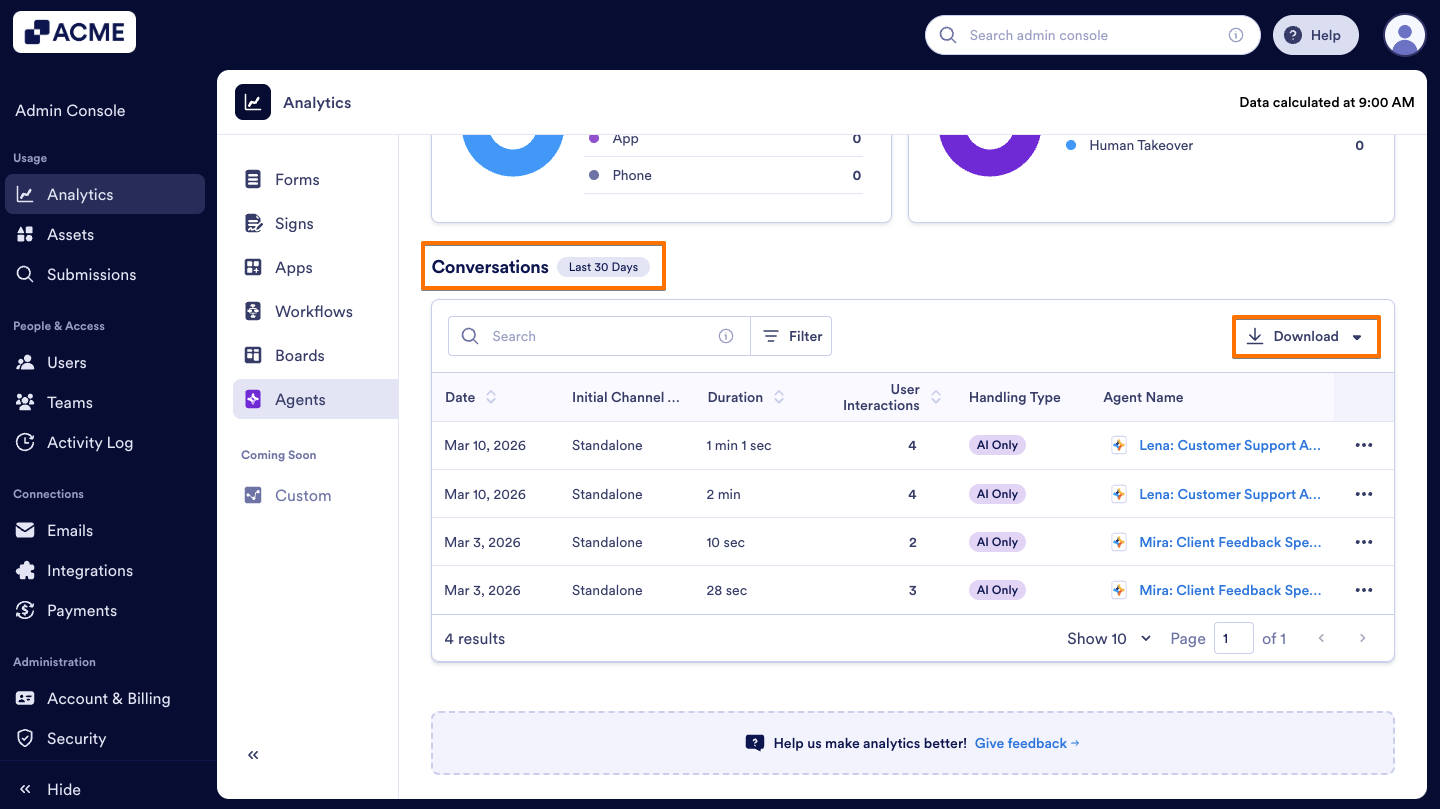Select the Boards grid icon

click(x=253, y=355)
